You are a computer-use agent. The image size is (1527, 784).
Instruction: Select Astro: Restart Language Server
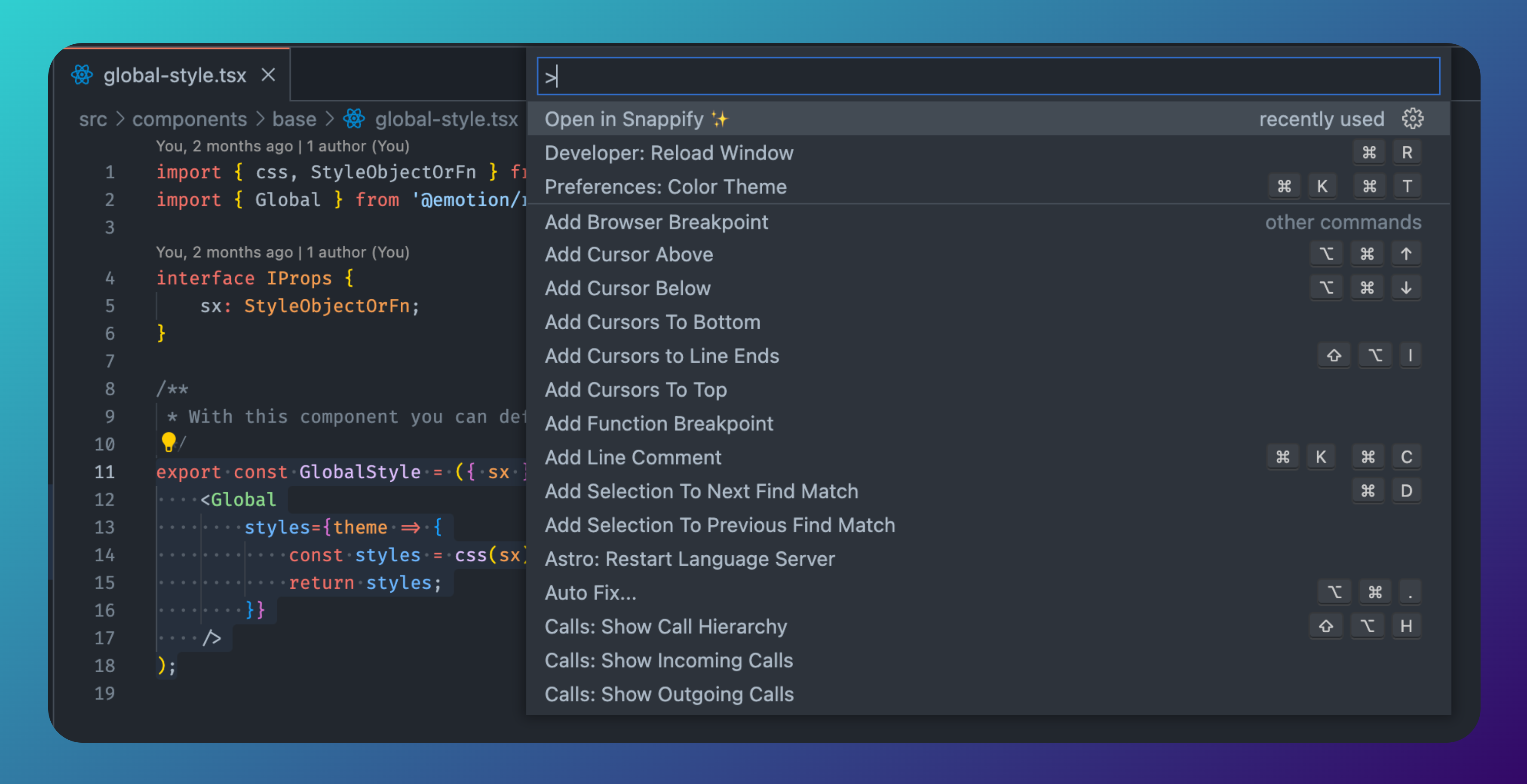tap(690, 558)
